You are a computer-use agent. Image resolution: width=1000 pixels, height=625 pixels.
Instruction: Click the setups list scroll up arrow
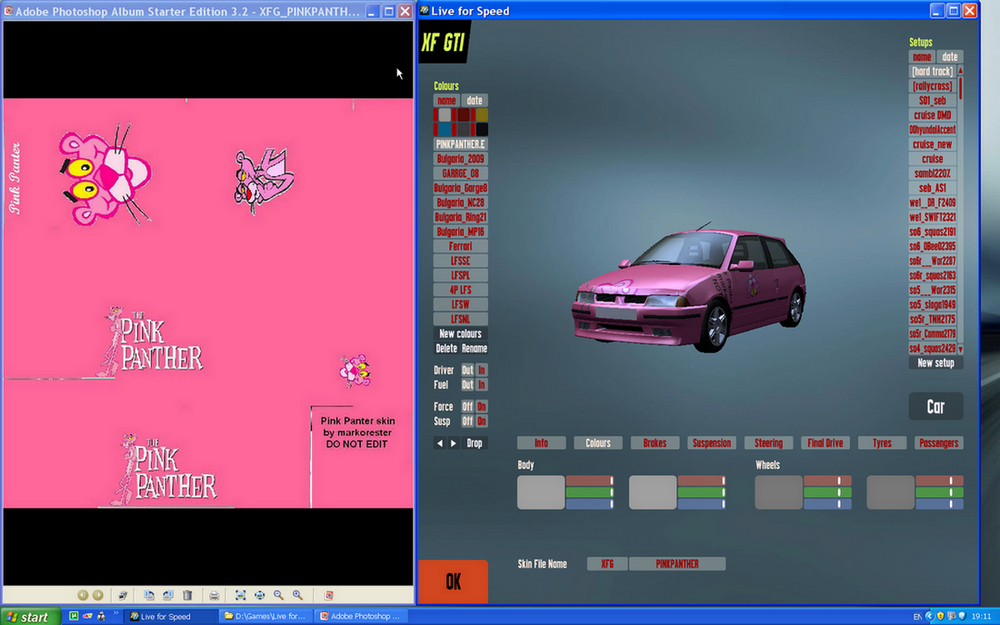click(960, 71)
